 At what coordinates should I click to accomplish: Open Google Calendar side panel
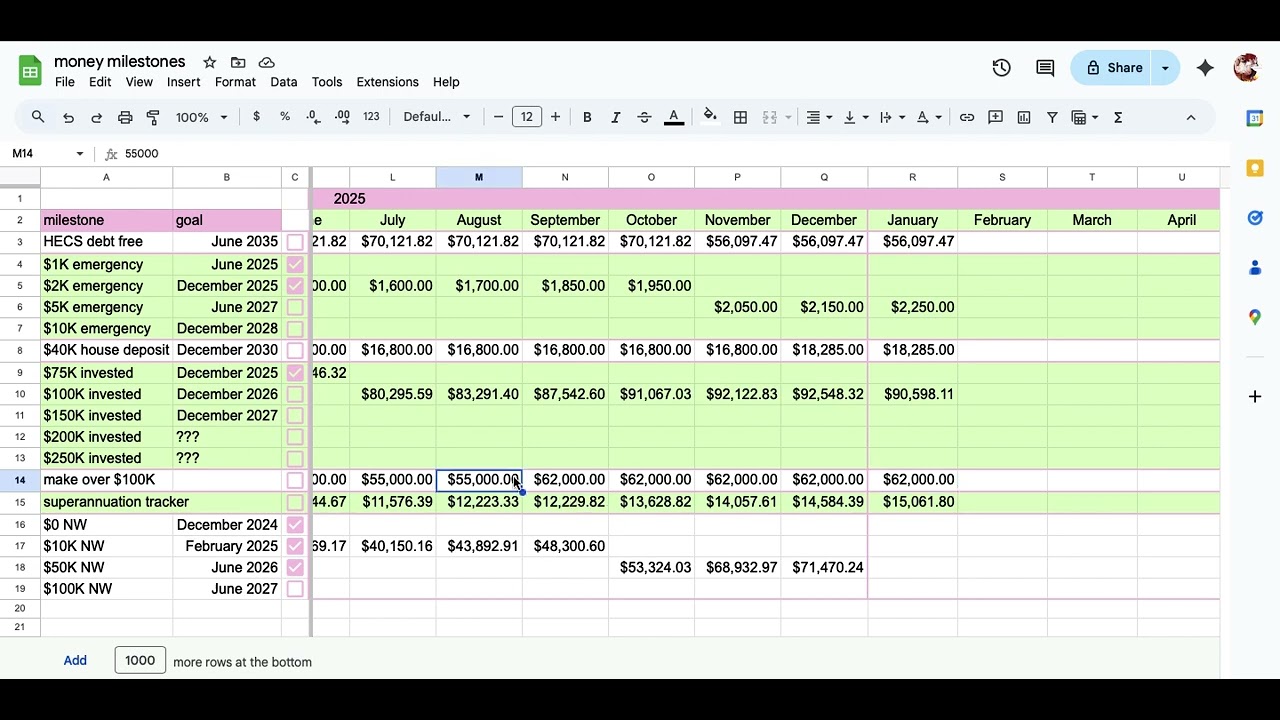[1255, 118]
